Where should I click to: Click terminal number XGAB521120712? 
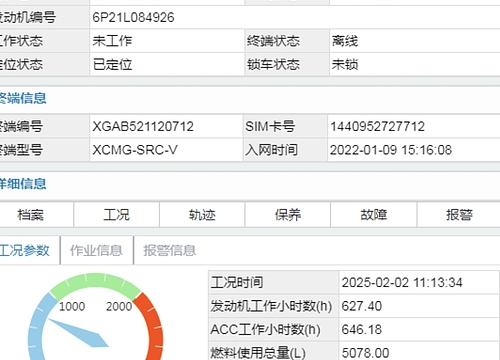(x=143, y=126)
